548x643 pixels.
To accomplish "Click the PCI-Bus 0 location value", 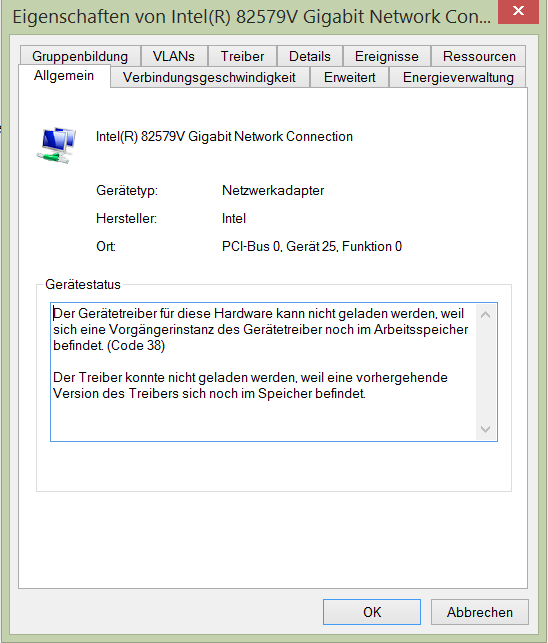I will point(312,246).
